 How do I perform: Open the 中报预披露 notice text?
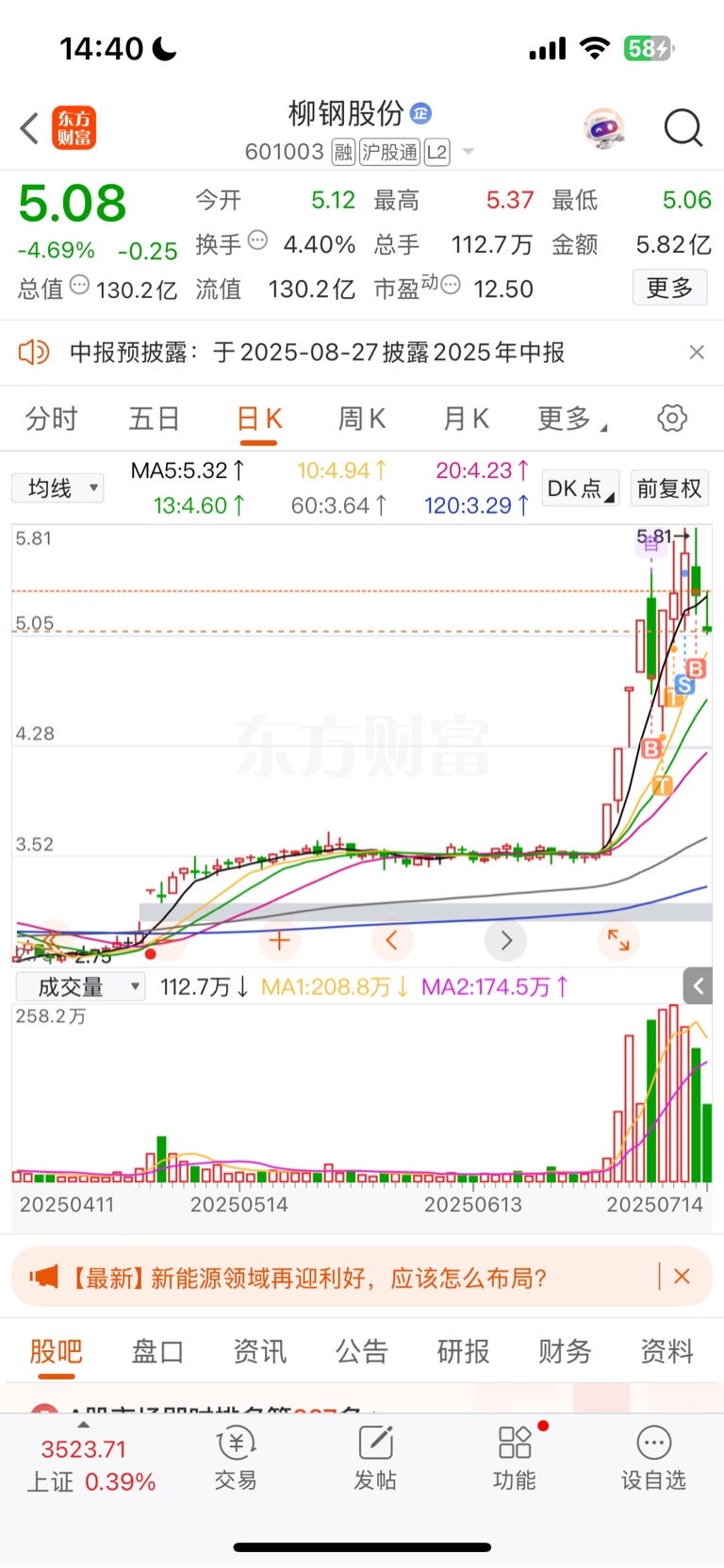click(x=317, y=353)
